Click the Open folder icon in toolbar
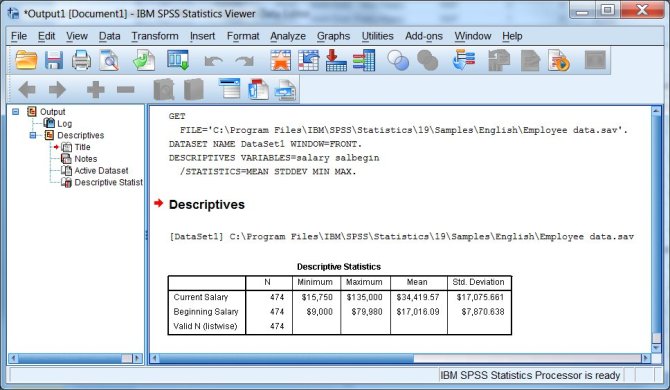 (x=26, y=60)
